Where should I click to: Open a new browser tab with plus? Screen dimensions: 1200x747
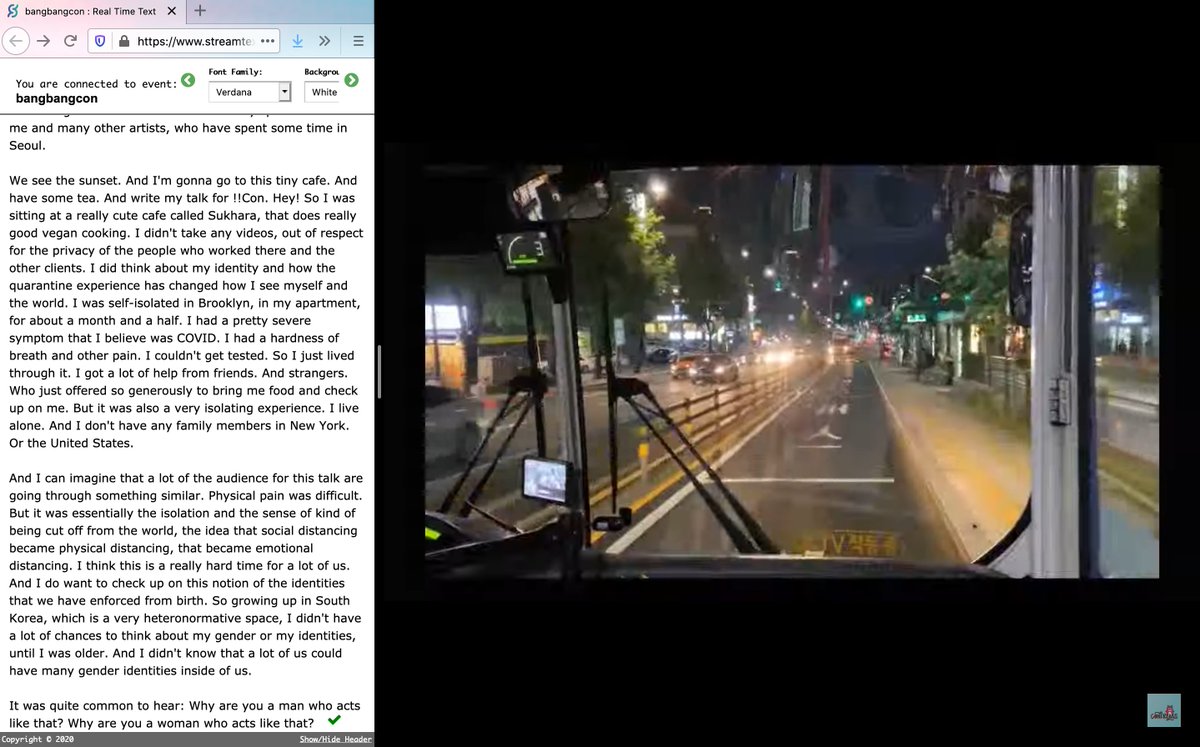[199, 11]
